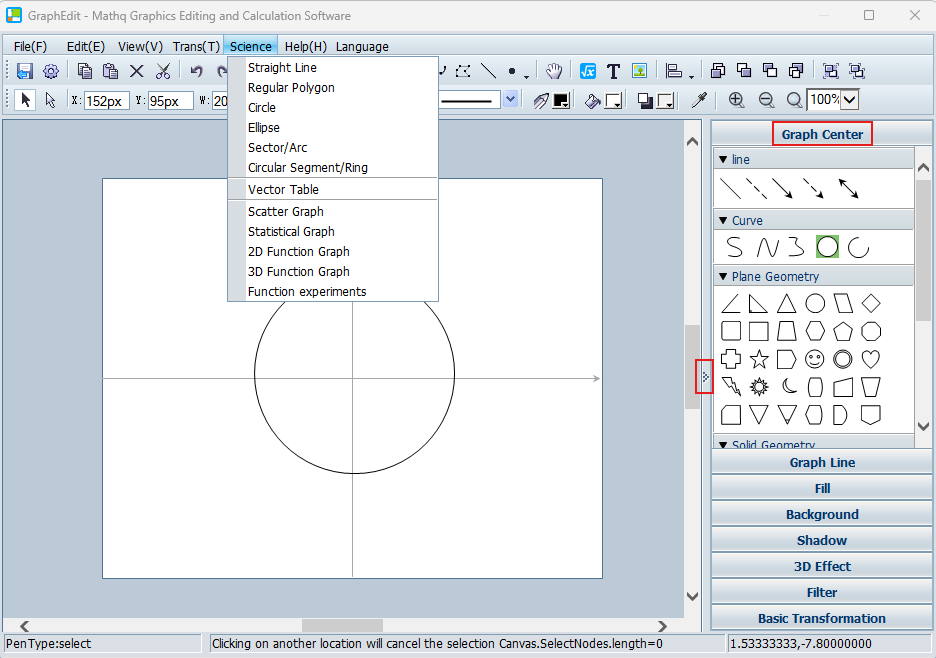
Task: Click the Y position input field
Action: 171,100
